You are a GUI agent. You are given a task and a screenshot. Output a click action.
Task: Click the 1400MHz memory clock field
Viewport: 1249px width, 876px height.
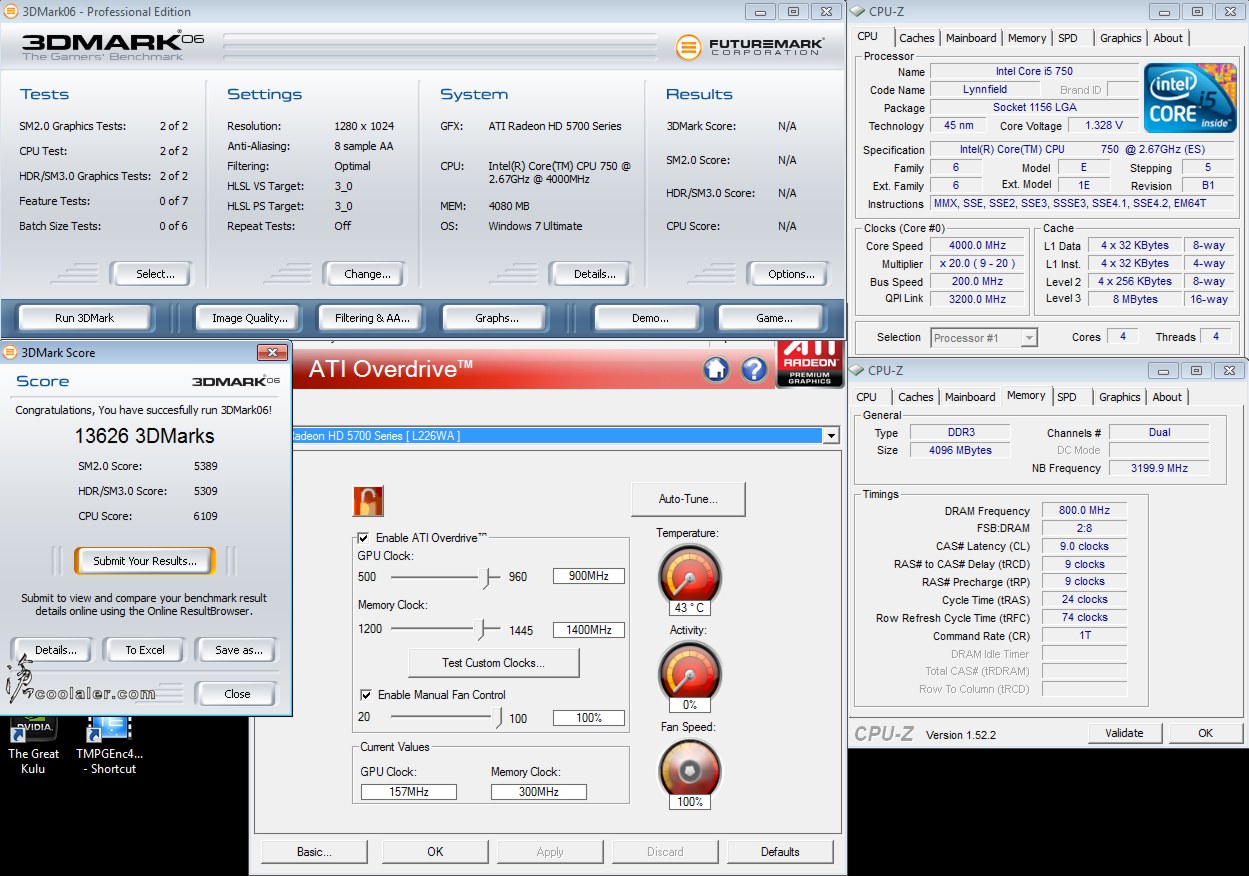(x=589, y=630)
